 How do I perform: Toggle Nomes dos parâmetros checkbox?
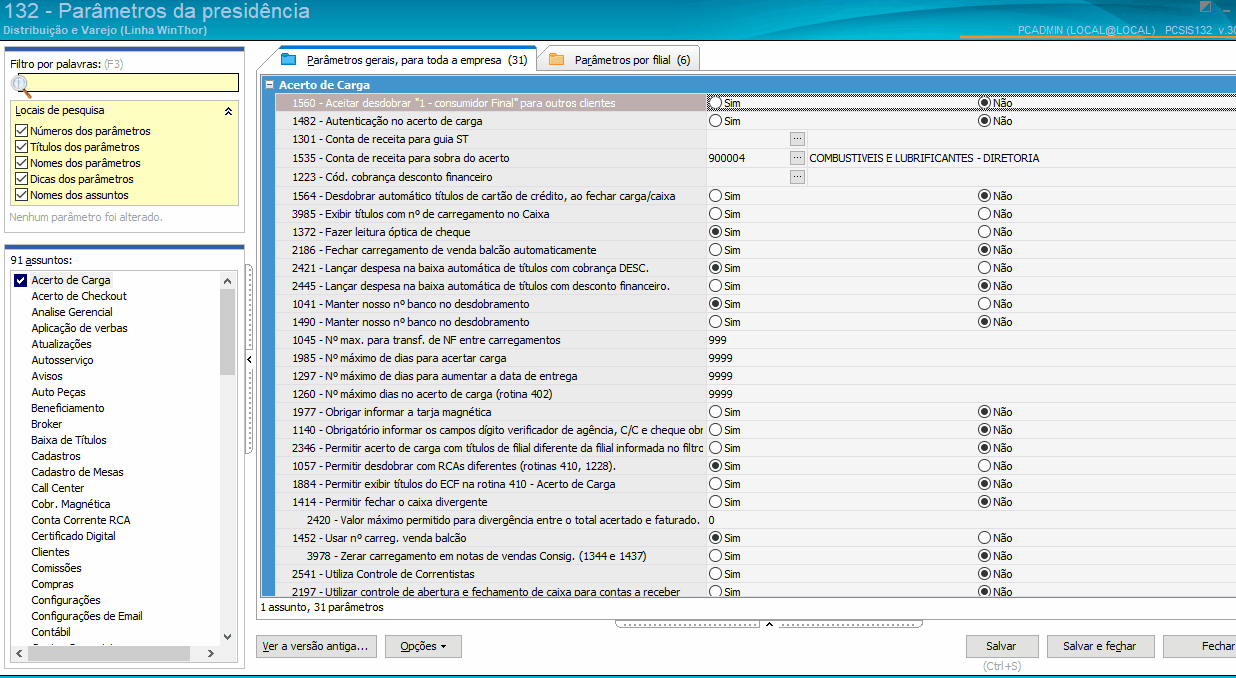[21, 163]
